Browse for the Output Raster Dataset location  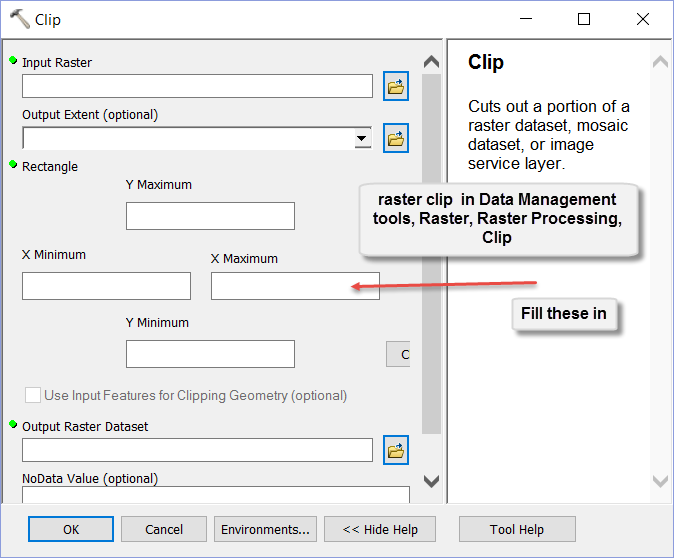(395, 451)
